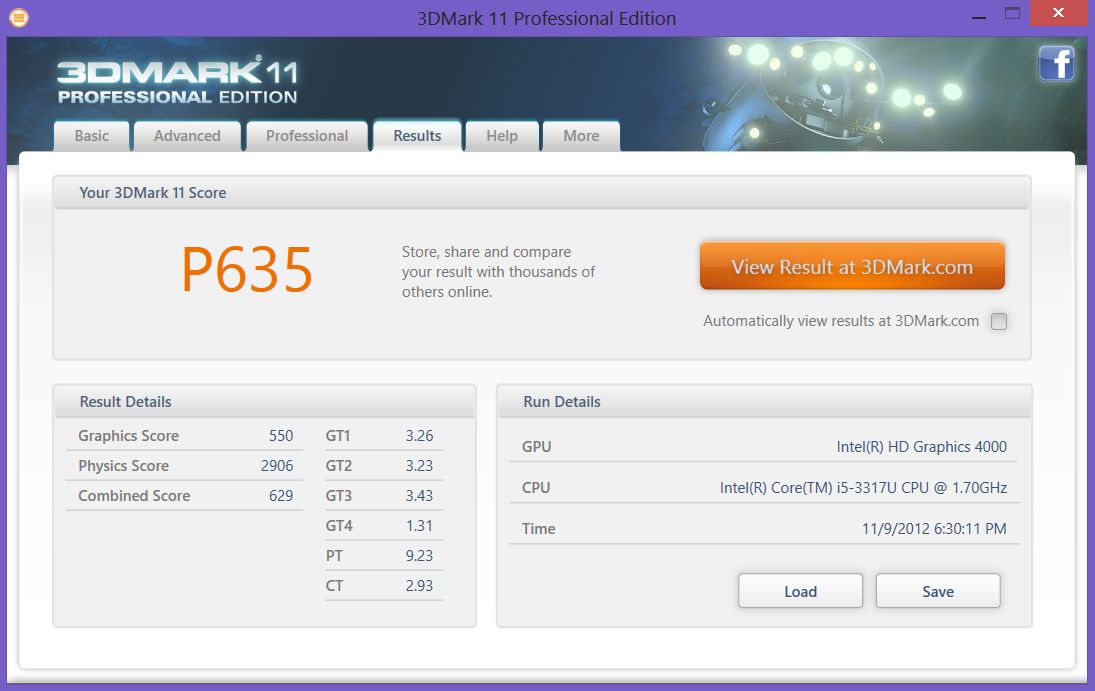Select the Combined Score value 629
This screenshot has height=691, width=1095.
click(281, 496)
